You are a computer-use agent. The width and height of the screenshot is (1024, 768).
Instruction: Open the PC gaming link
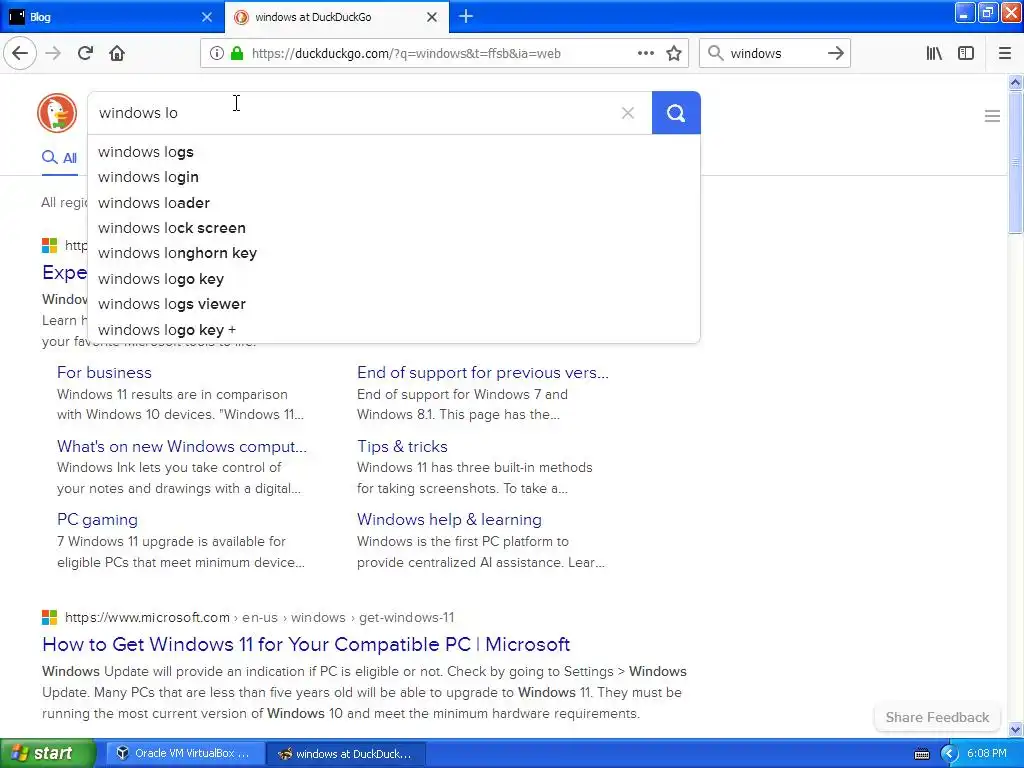(x=97, y=520)
